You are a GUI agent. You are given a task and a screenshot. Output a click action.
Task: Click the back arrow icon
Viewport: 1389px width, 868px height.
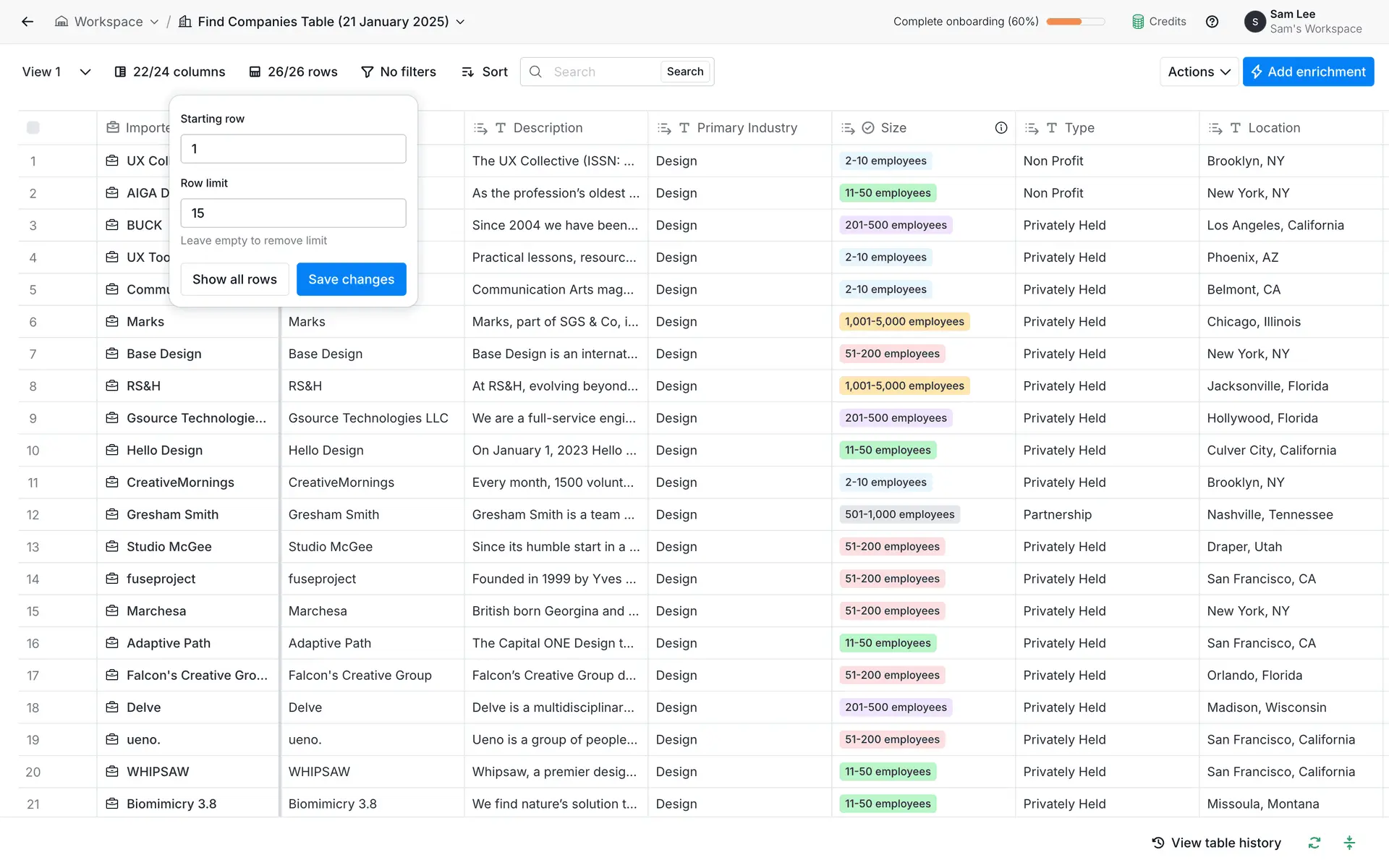pos(27,22)
